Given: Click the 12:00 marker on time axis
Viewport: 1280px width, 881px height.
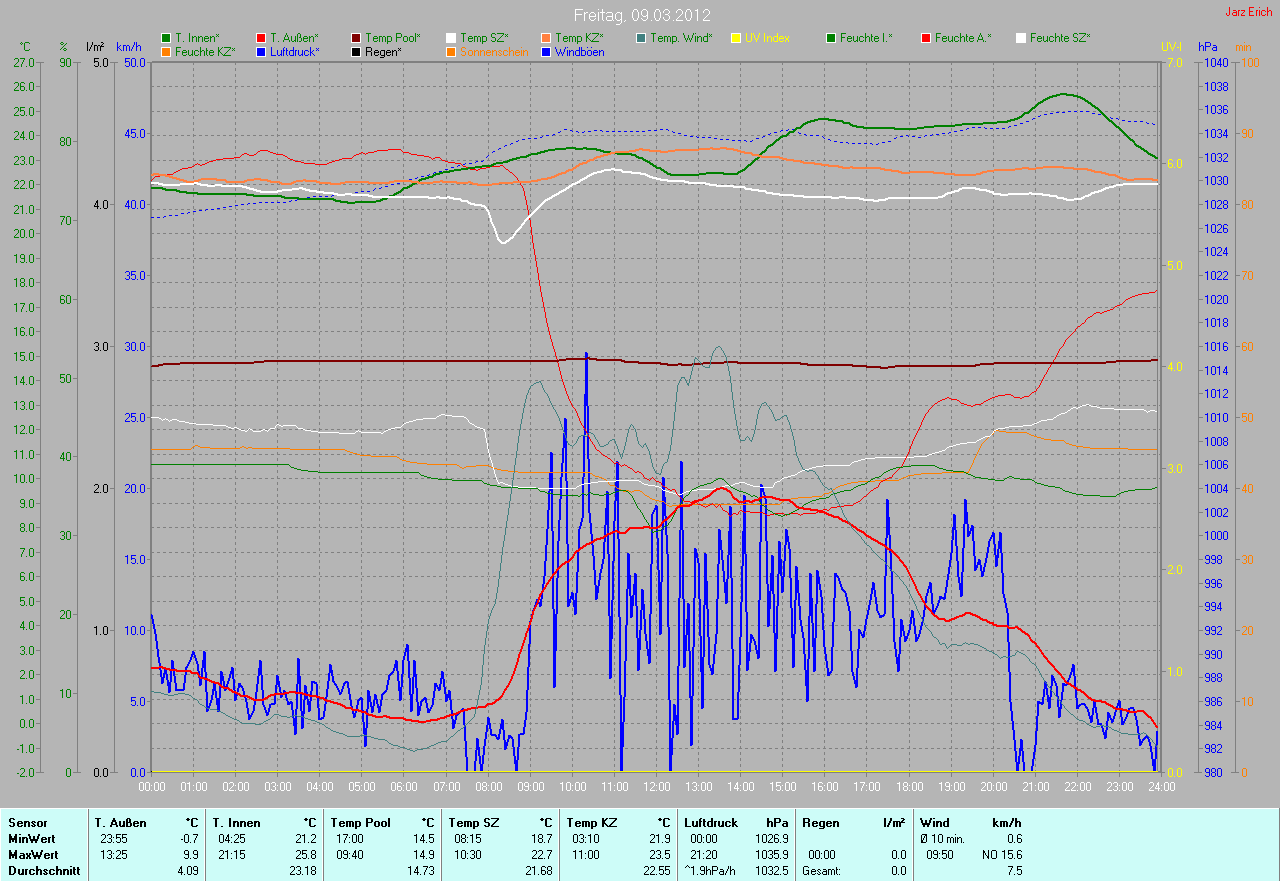Looking at the screenshot, I should pyautogui.click(x=656, y=787).
